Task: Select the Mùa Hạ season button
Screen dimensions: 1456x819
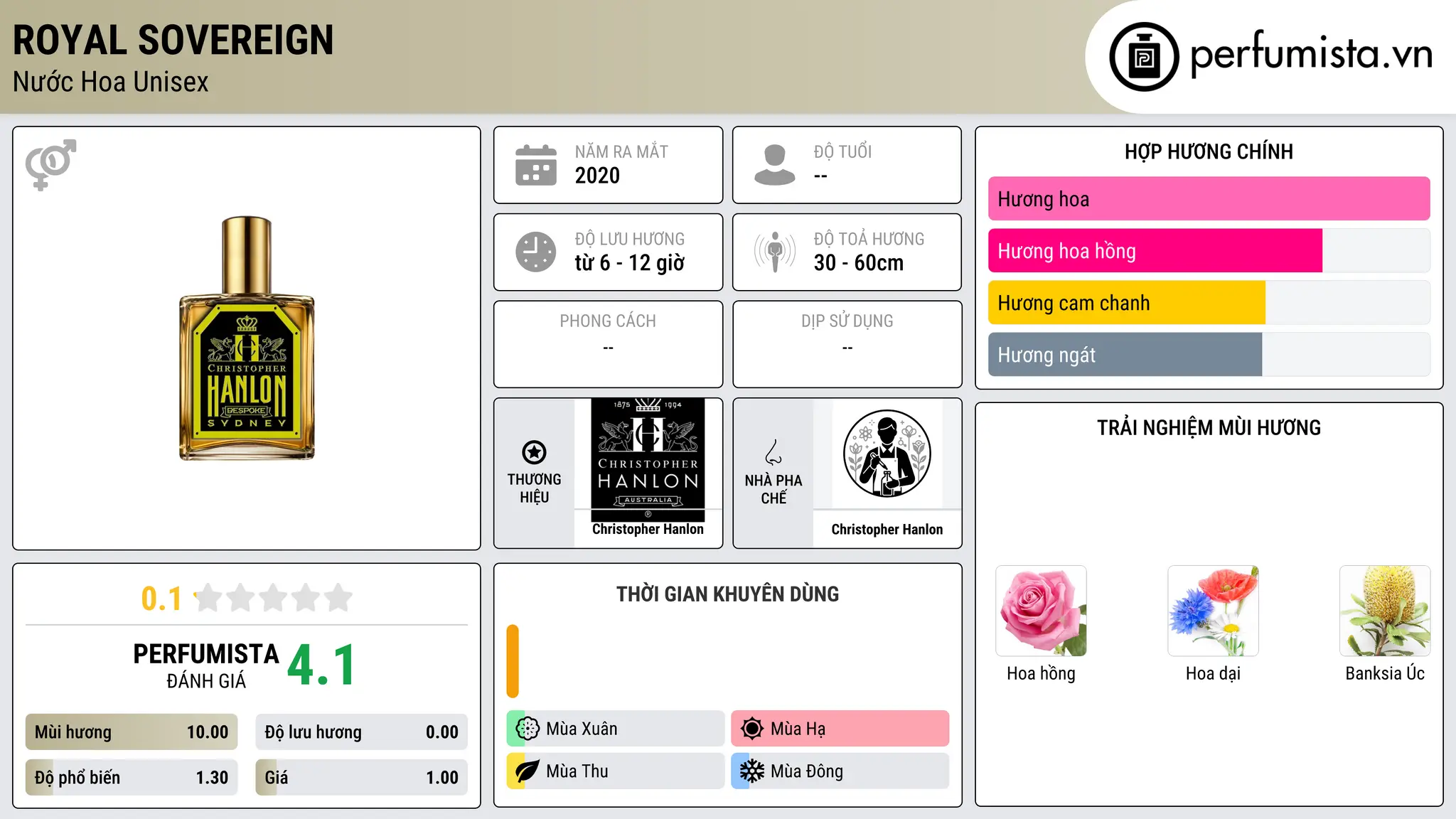Action: tap(840, 729)
